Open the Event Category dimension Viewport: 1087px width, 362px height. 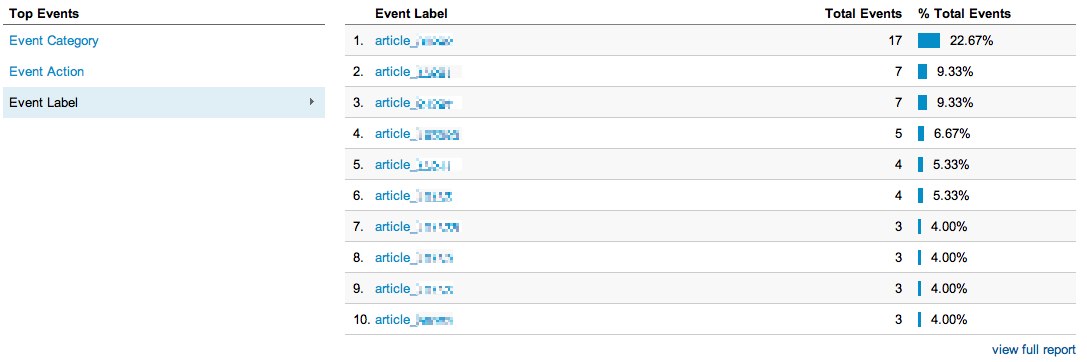click(x=53, y=41)
